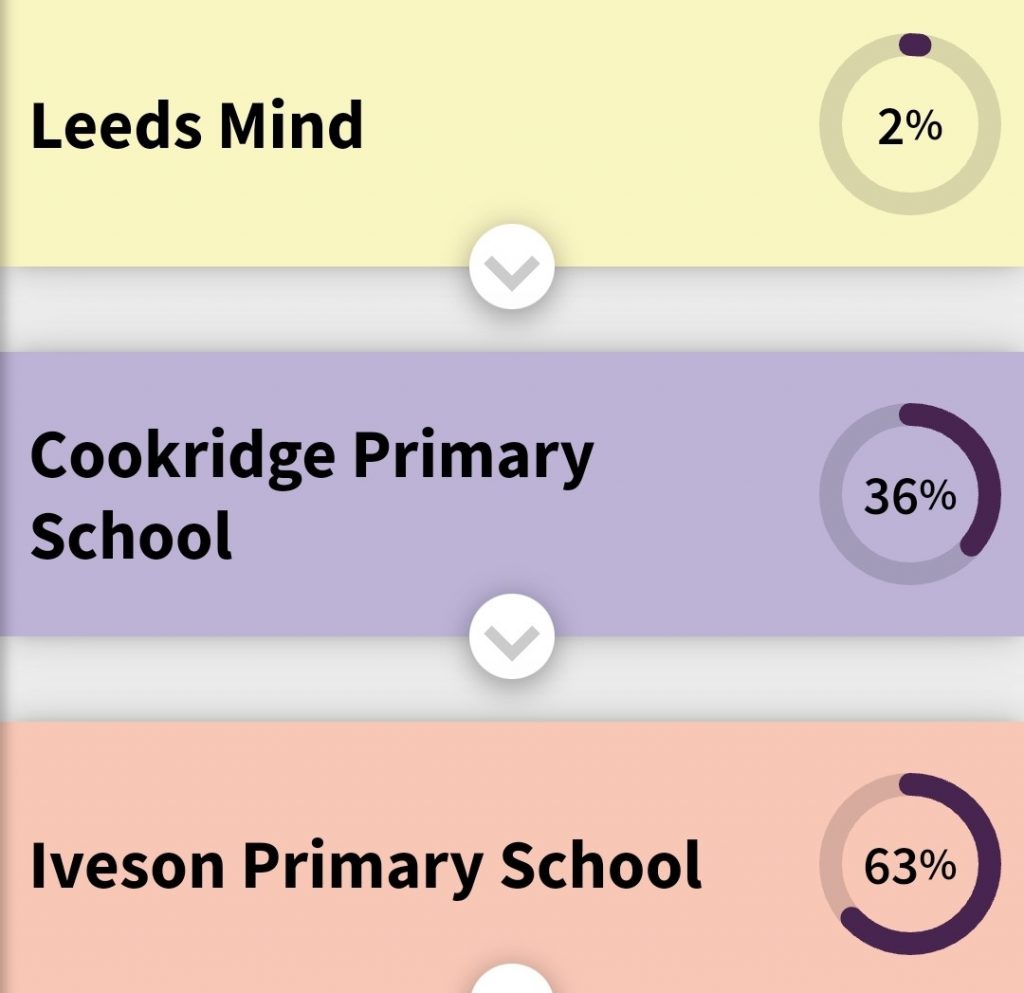Image resolution: width=1024 pixels, height=993 pixels.
Task: Click the Cookridge Primary School title text
Action: click(313, 490)
